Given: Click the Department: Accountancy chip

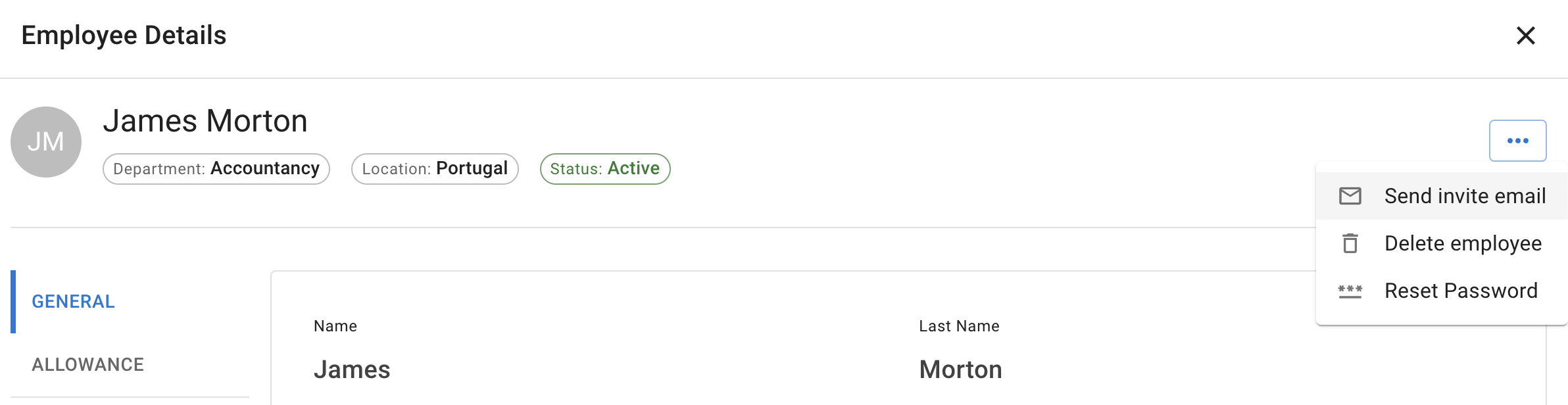Looking at the screenshot, I should tap(216, 169).
